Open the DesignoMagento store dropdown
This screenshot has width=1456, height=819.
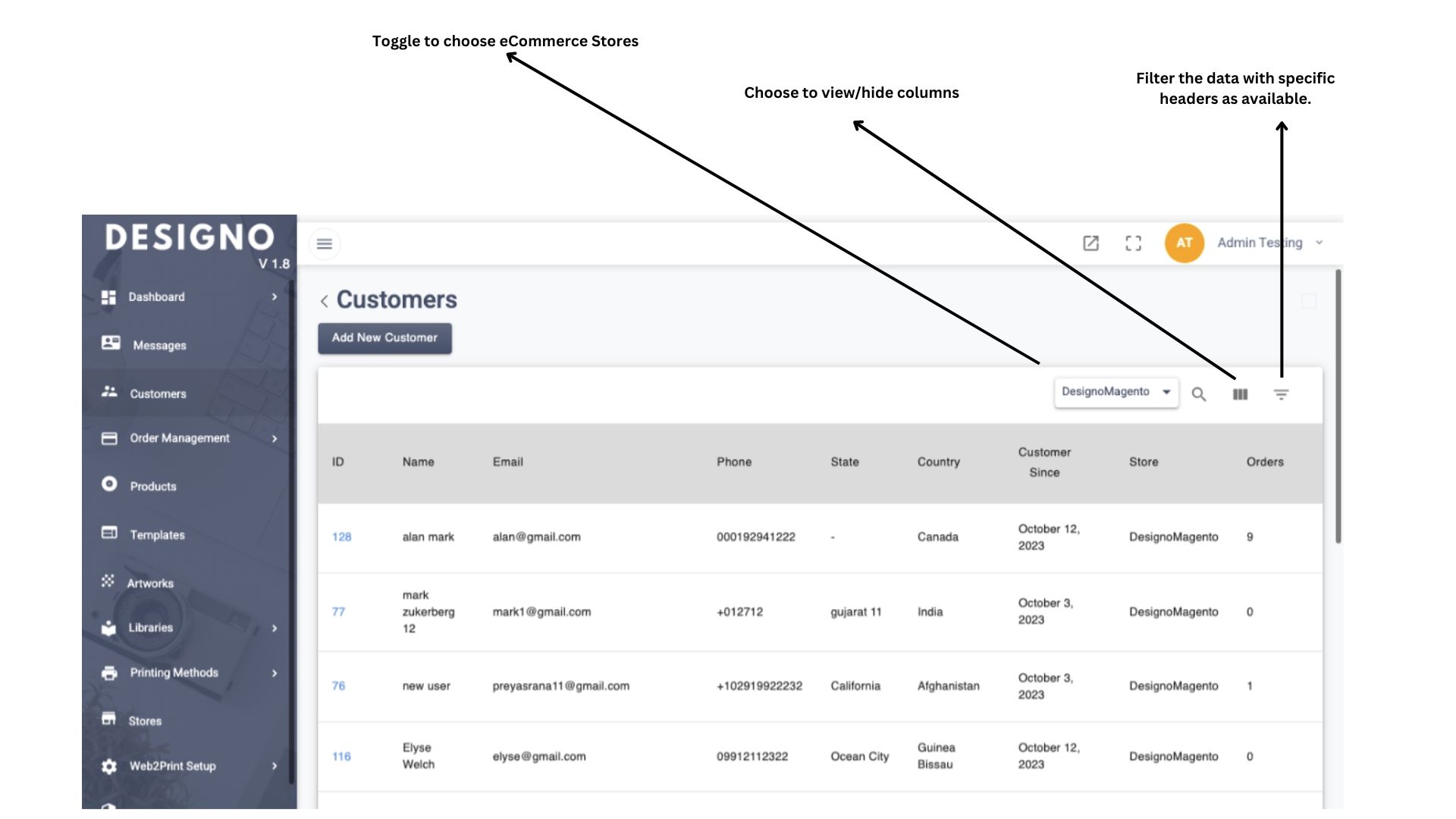tap(1116, 392)
